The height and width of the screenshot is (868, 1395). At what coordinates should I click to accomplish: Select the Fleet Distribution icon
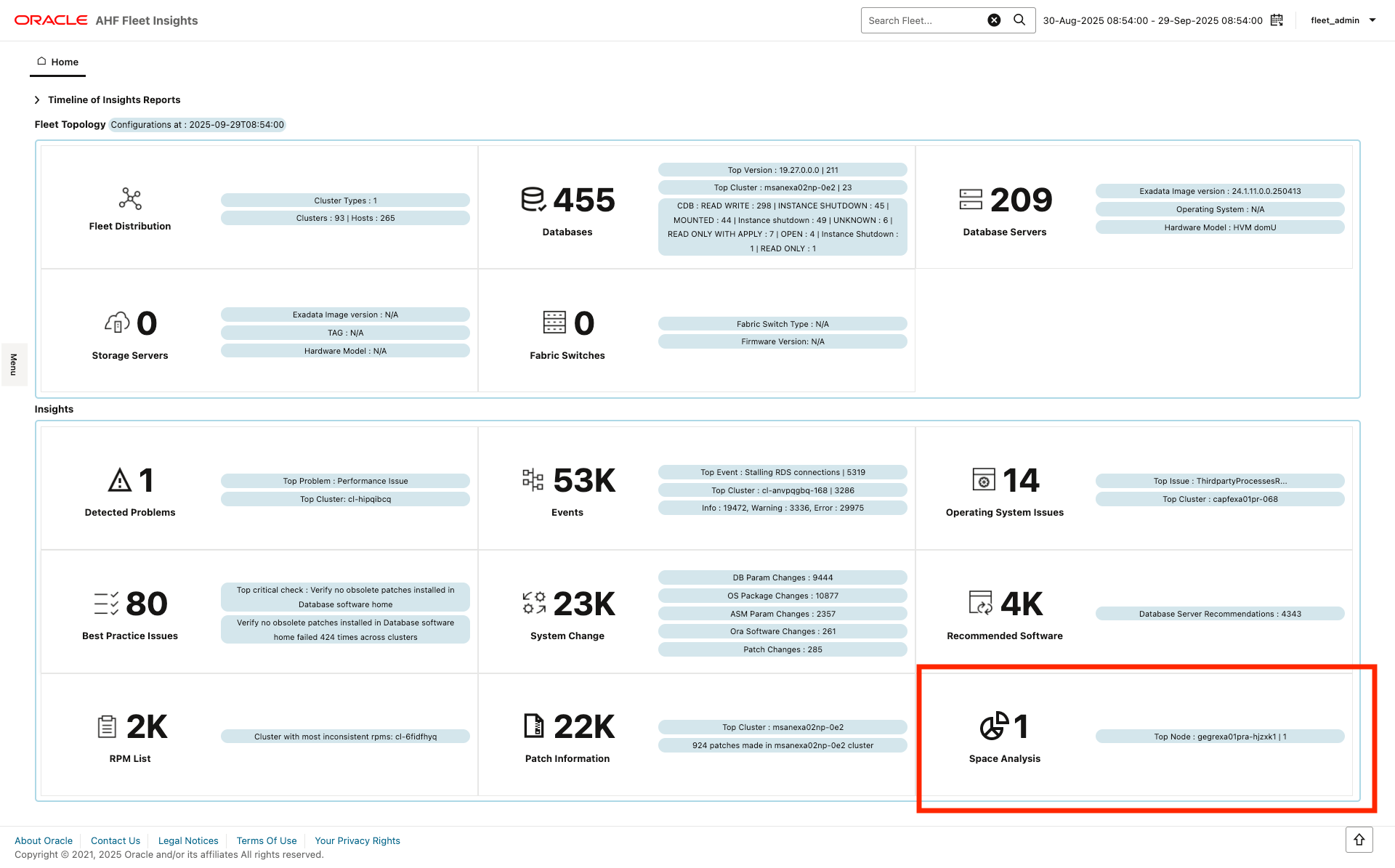[130, 198]
